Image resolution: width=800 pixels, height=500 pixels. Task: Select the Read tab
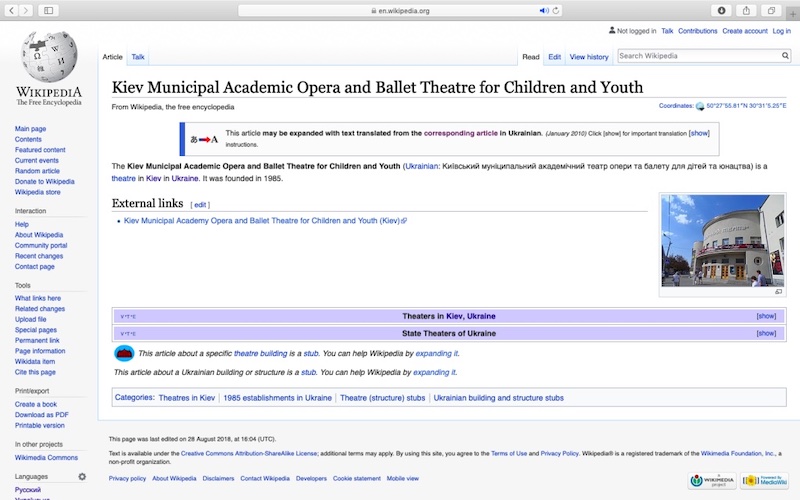[531, 57]
